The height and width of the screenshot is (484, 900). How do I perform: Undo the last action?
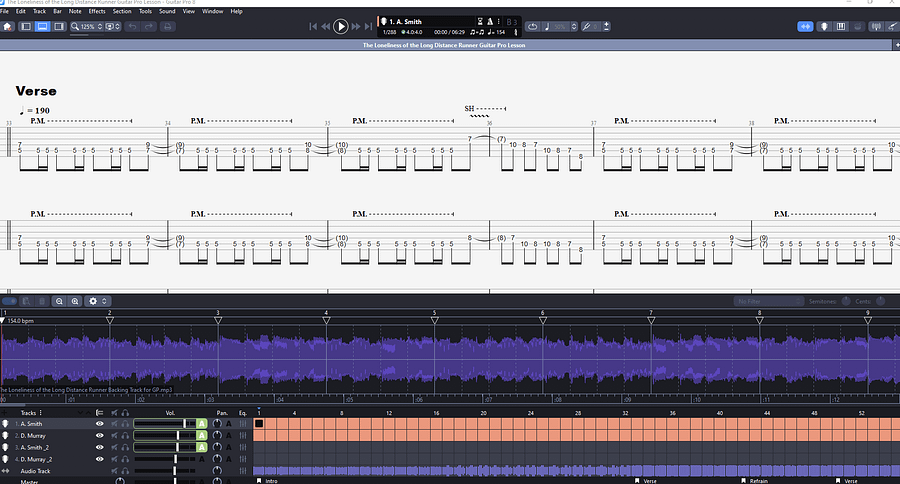[133, 26]
